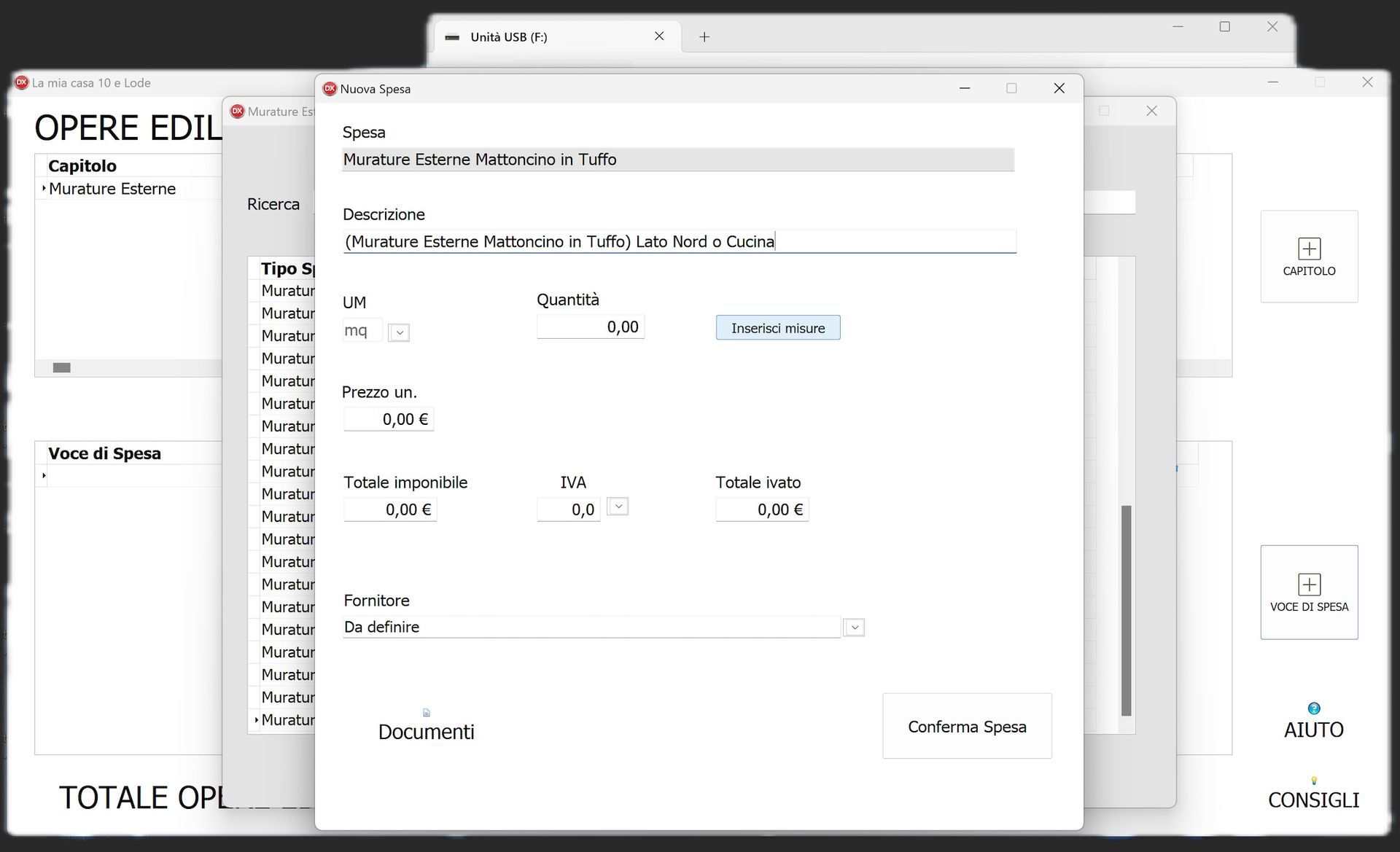This screenshot has width=1400, height=852.
Task: Click the VOCE DI SPESA button
Action: pos(1309,593)
